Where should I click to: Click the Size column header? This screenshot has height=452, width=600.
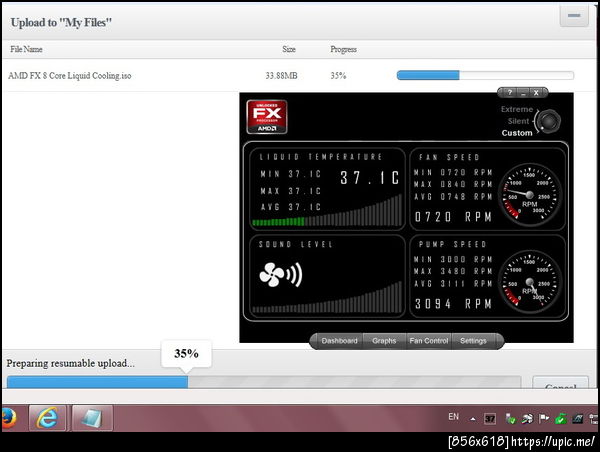pos(289,49)
